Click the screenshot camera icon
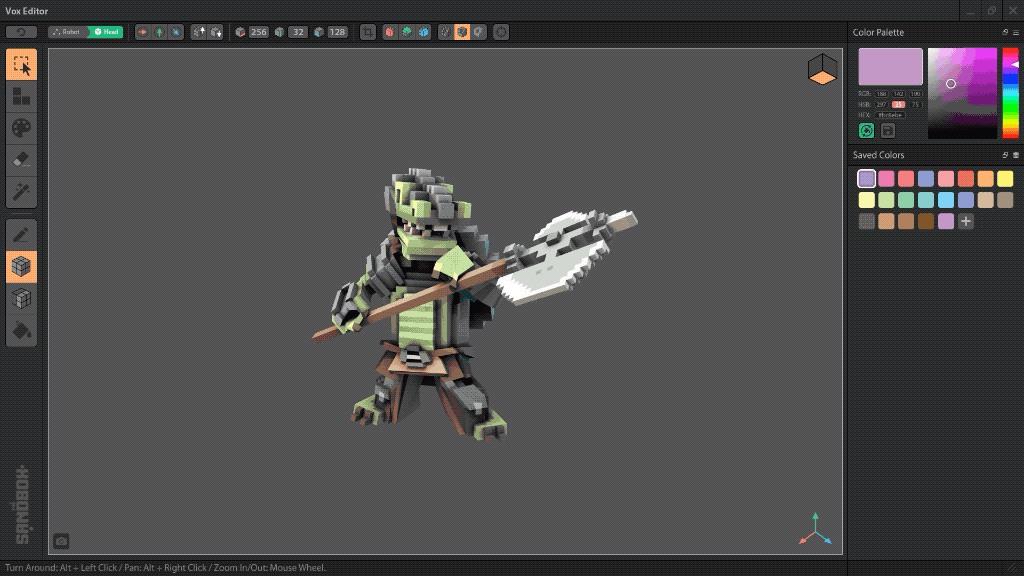 coord(61,541)
